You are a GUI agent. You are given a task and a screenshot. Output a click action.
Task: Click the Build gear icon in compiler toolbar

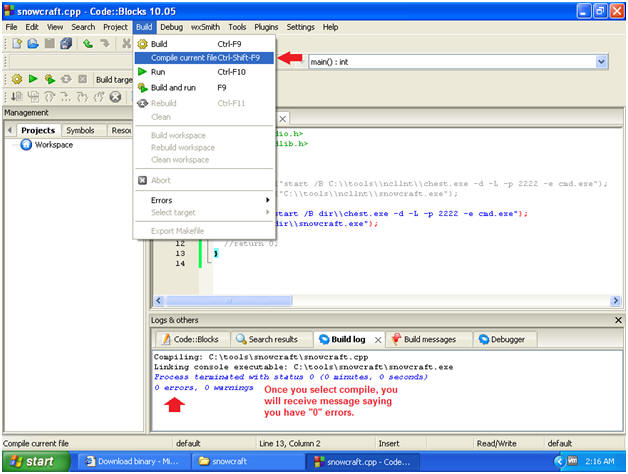17,79
